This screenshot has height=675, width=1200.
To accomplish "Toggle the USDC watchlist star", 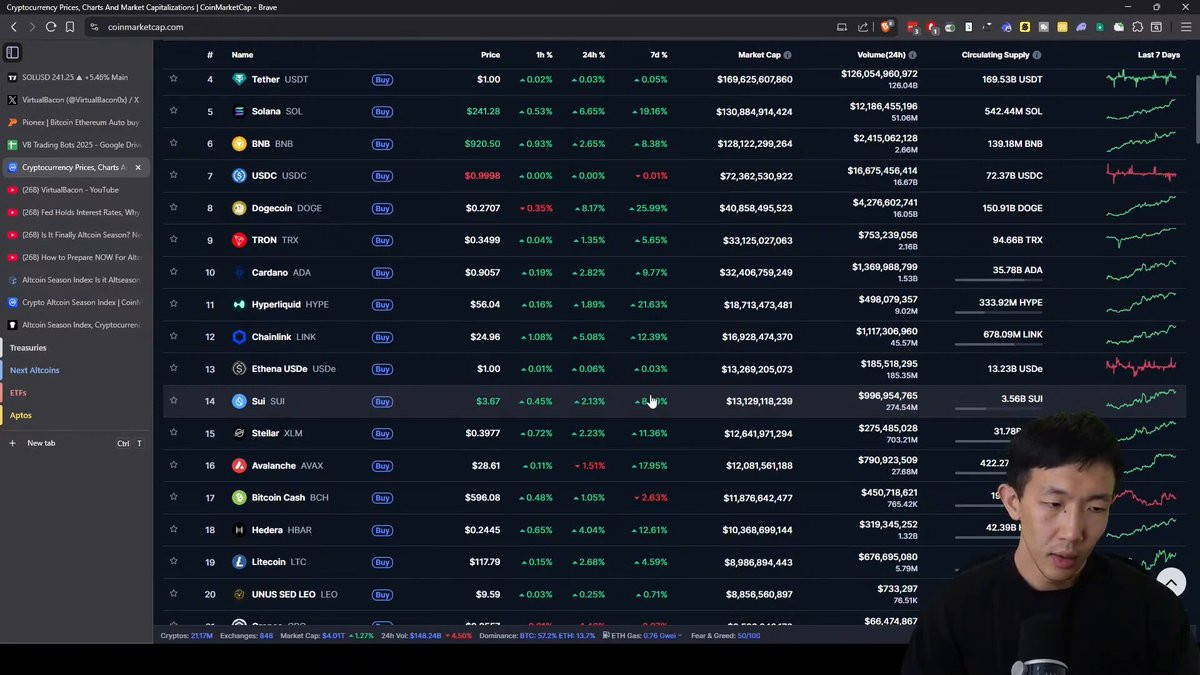I will [x=173, y=175].
